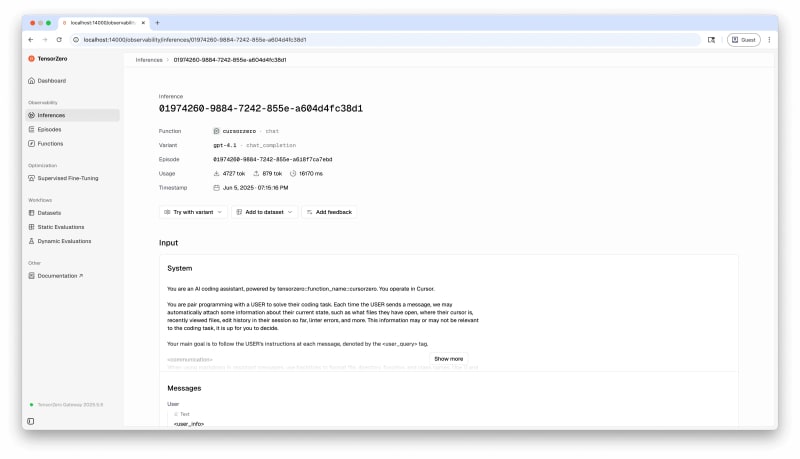
Task: Click the Functions sidebar icon
Action: pos(32,143)
